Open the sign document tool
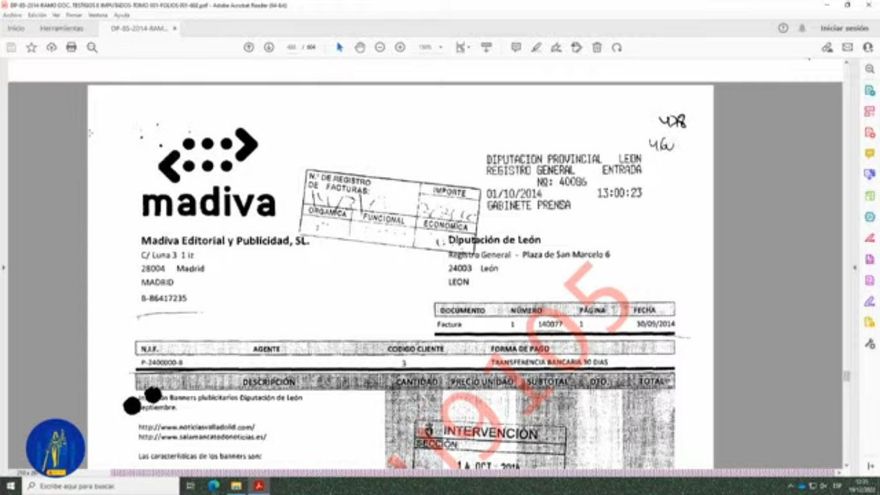 click(x=556, y=48)
